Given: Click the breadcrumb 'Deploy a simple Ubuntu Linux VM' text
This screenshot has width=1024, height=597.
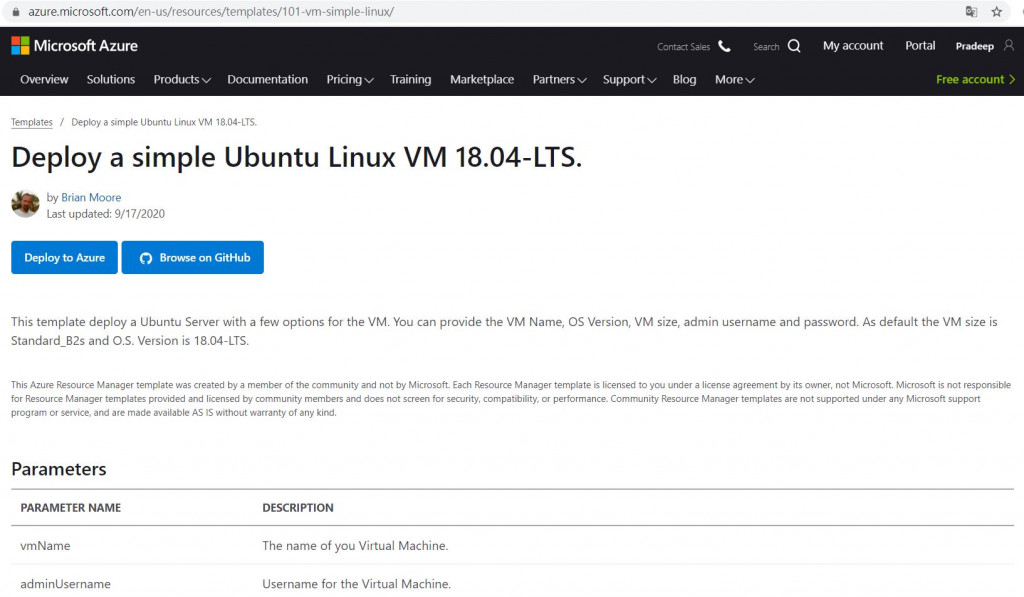Looking at the screenshot, I should click(164, 122).
